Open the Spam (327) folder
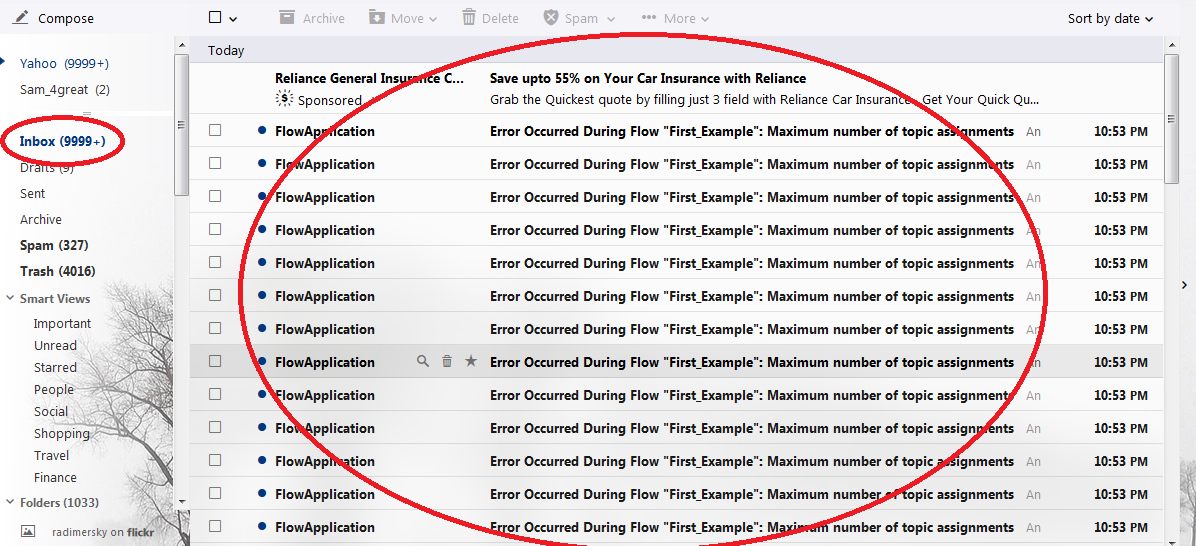The image size is (1196, 546). (54, 246)
